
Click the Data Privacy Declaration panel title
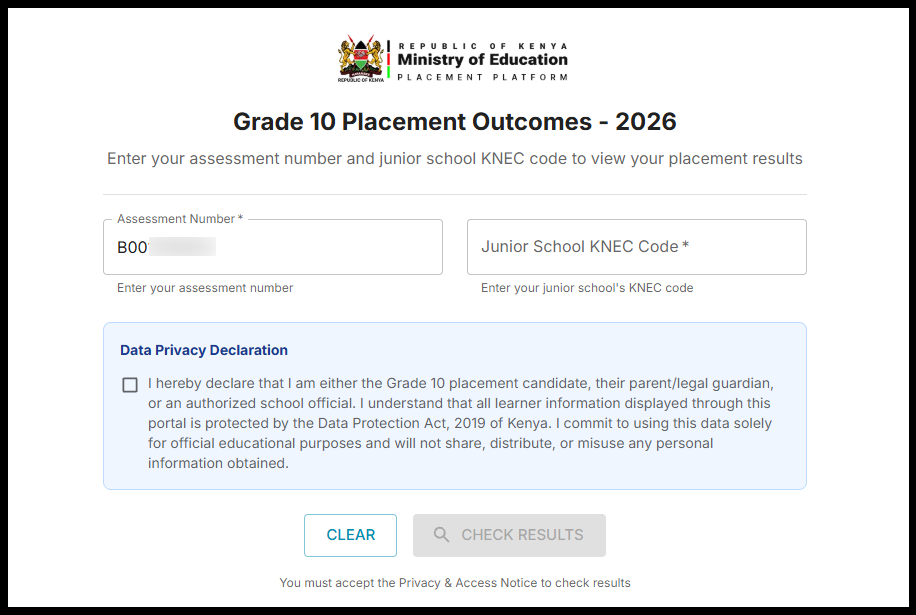[x=203, y=349]
